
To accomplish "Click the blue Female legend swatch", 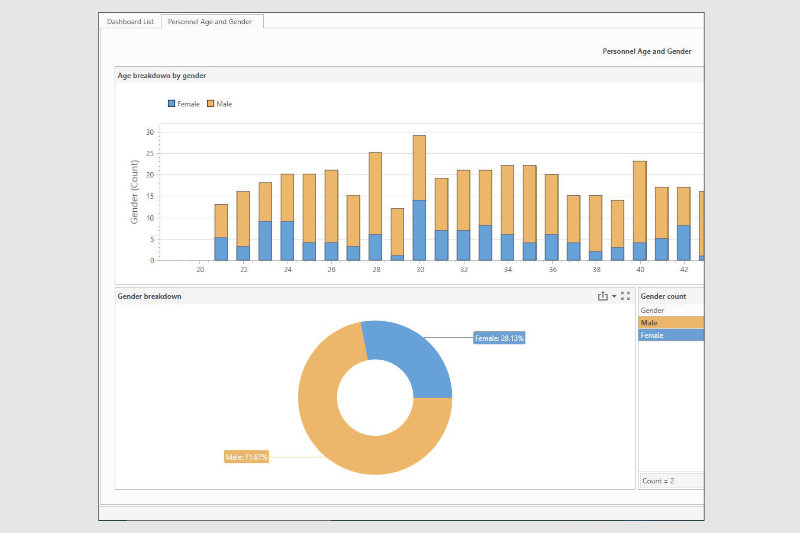I will 171,104.
